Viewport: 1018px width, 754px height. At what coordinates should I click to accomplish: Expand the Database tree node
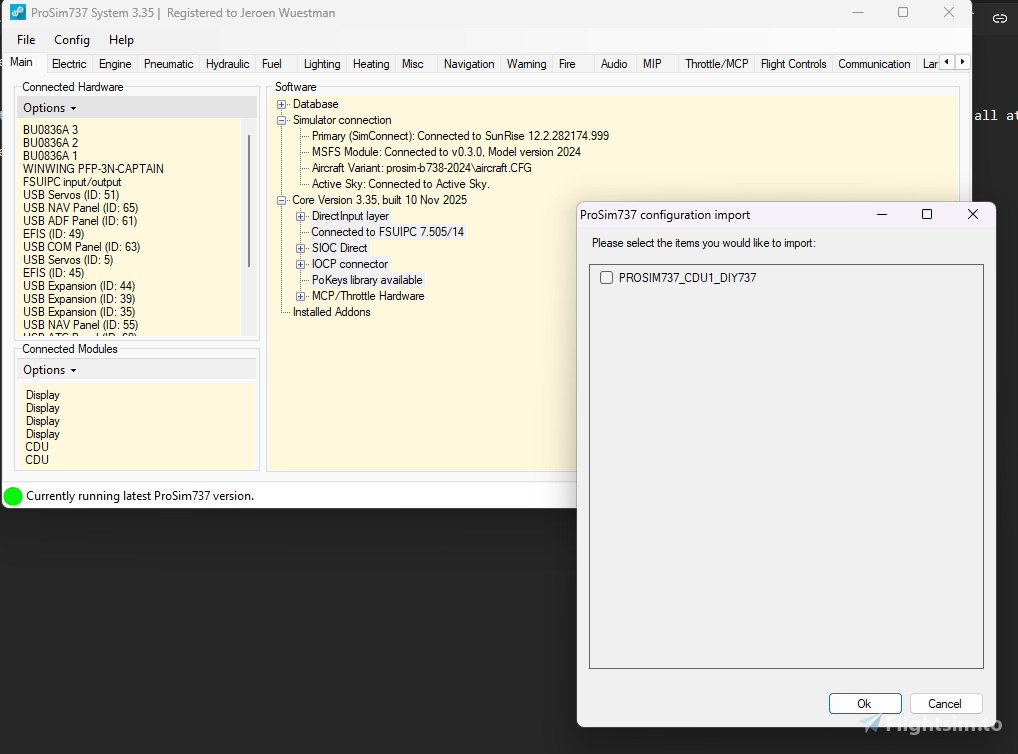[x=281, y=104]
